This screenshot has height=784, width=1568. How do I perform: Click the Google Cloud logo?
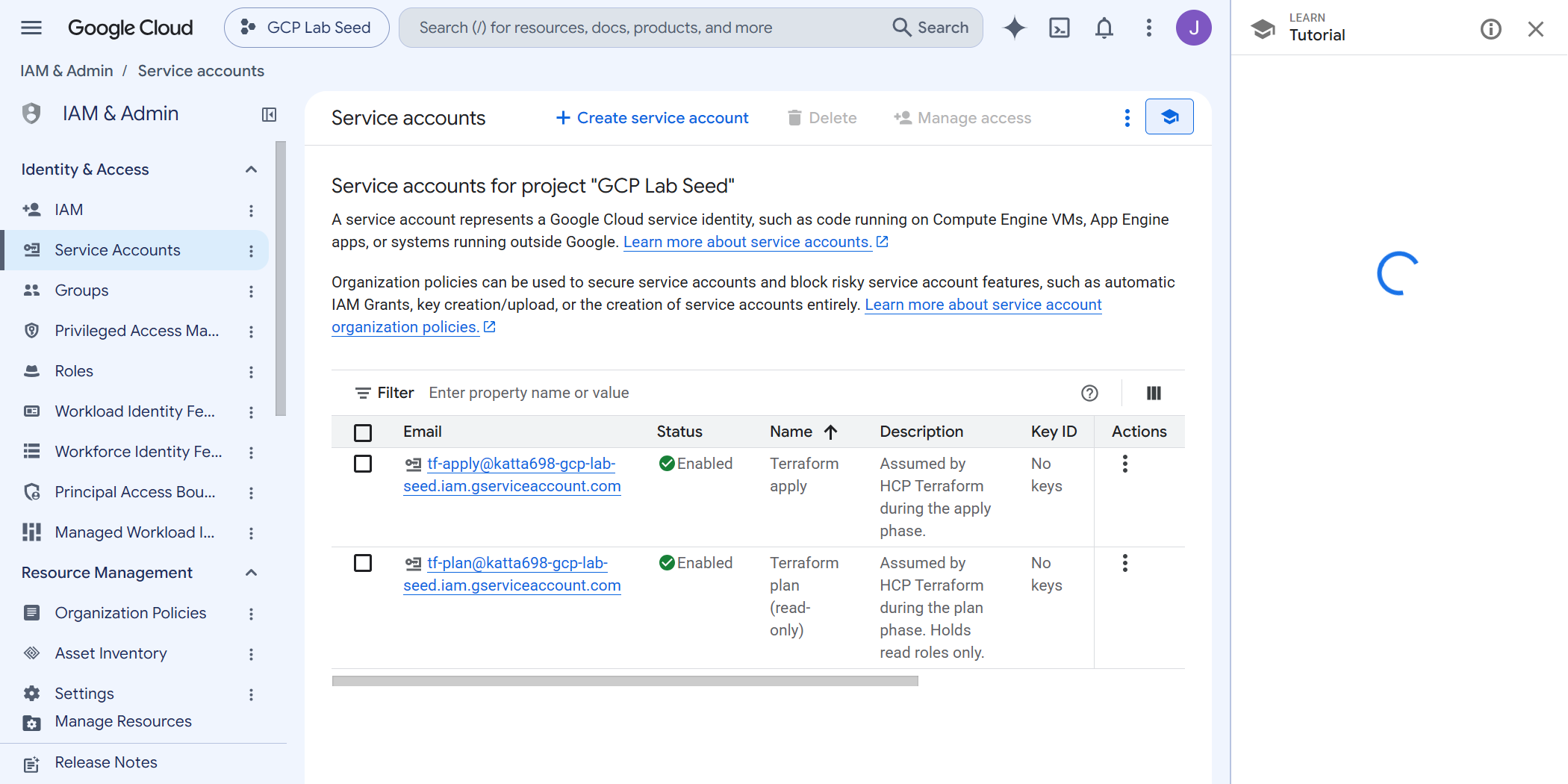pyautogui.click(x=131, y=28)
